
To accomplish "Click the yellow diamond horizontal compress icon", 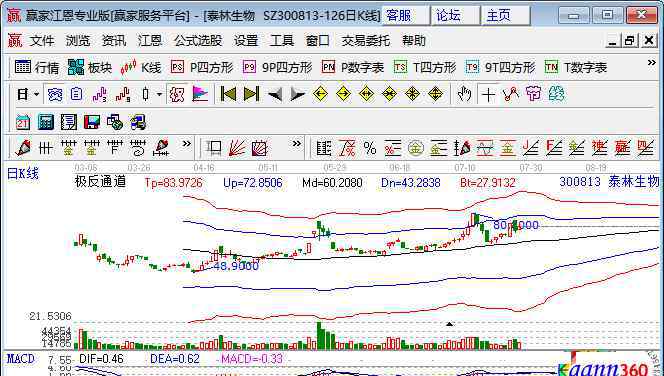I will (x=389, y=94).
